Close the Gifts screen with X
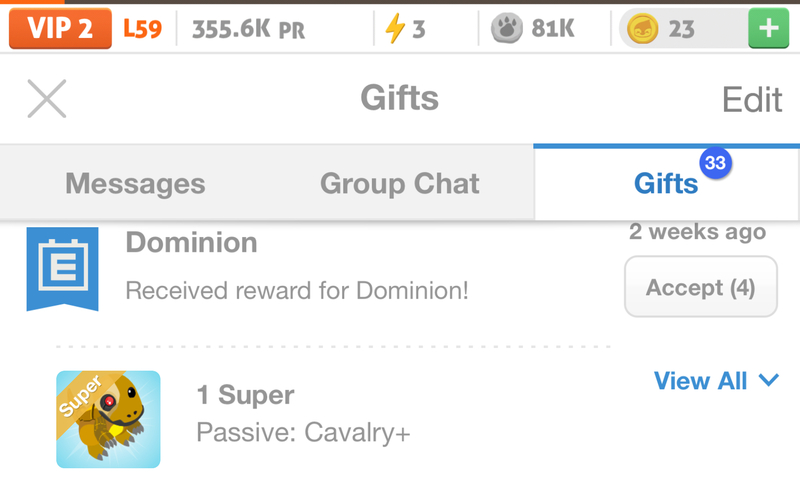The width and height of the screenshot is (800, 485). 46,99
